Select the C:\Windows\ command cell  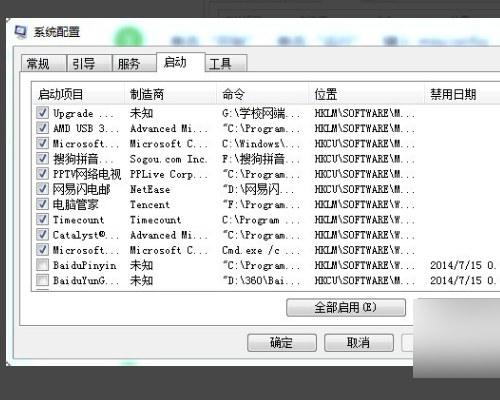point(261,144)
